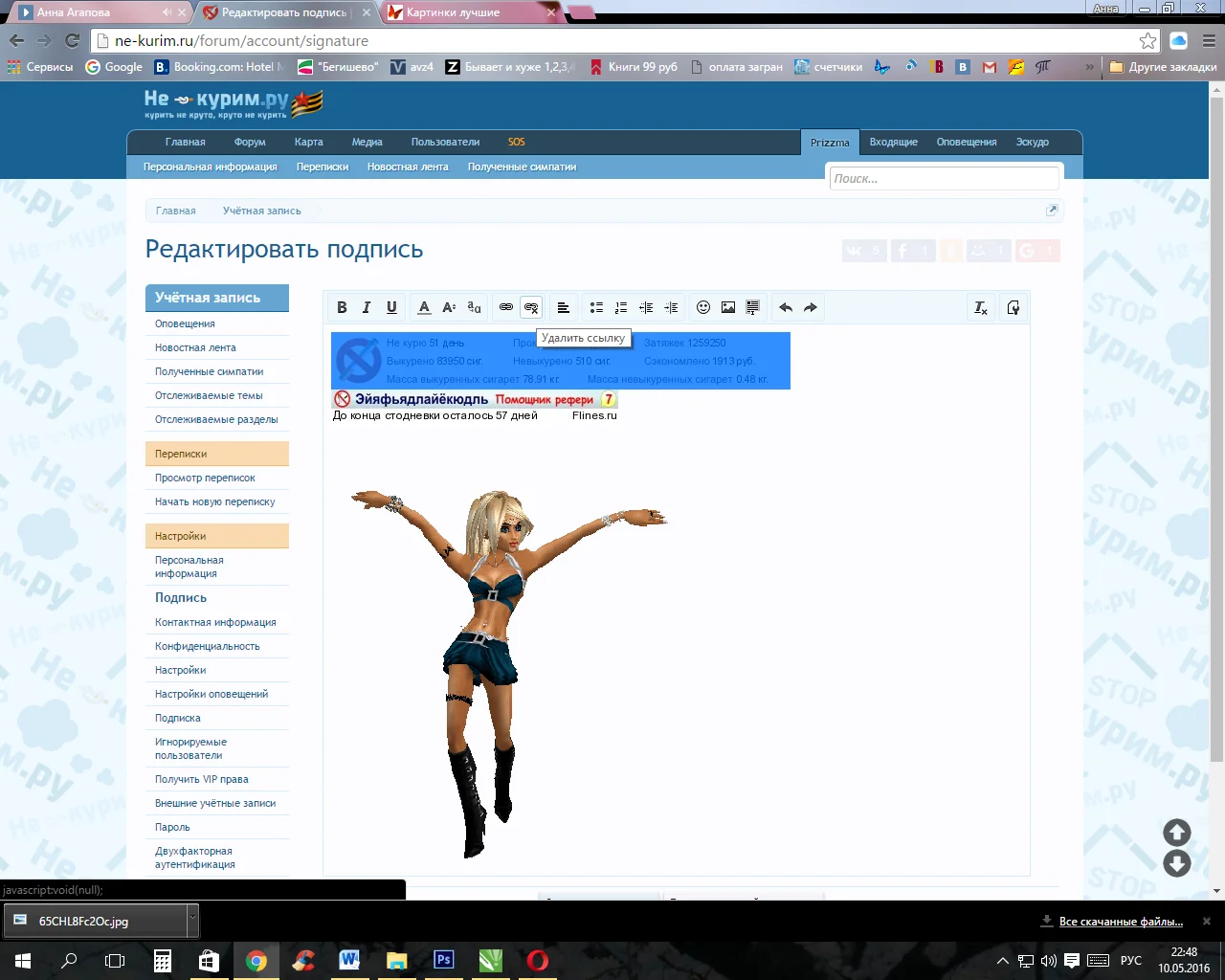Open Полученные симпатии in the sub-navigation bar
Viewport: 1225px width, 980px height.
(522, 167)
